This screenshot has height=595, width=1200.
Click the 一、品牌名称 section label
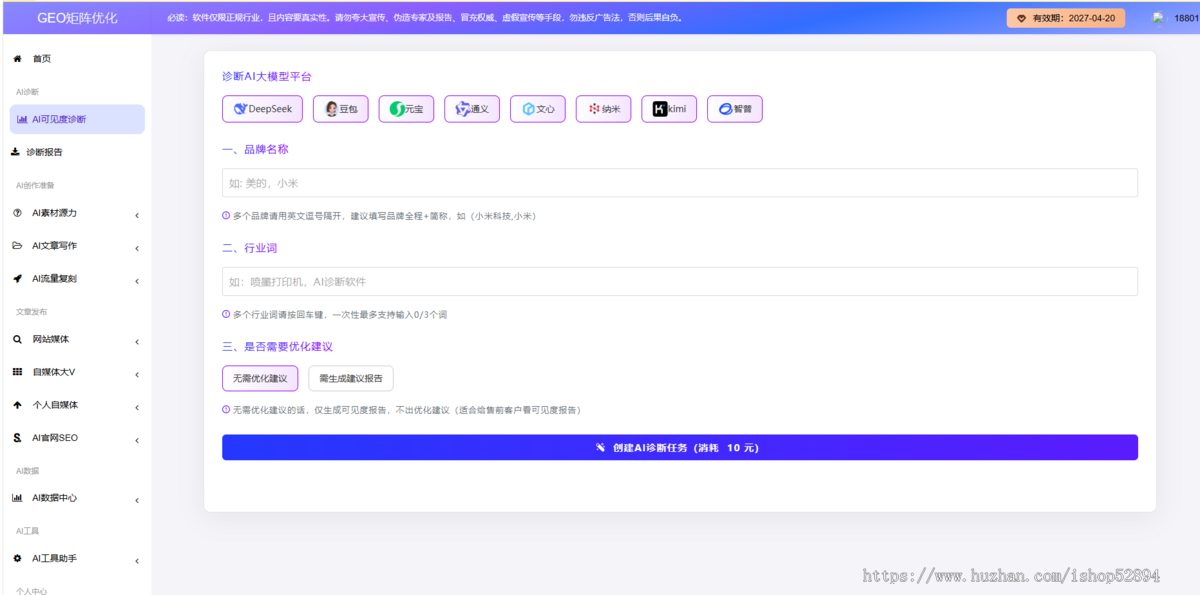(255, 150)
